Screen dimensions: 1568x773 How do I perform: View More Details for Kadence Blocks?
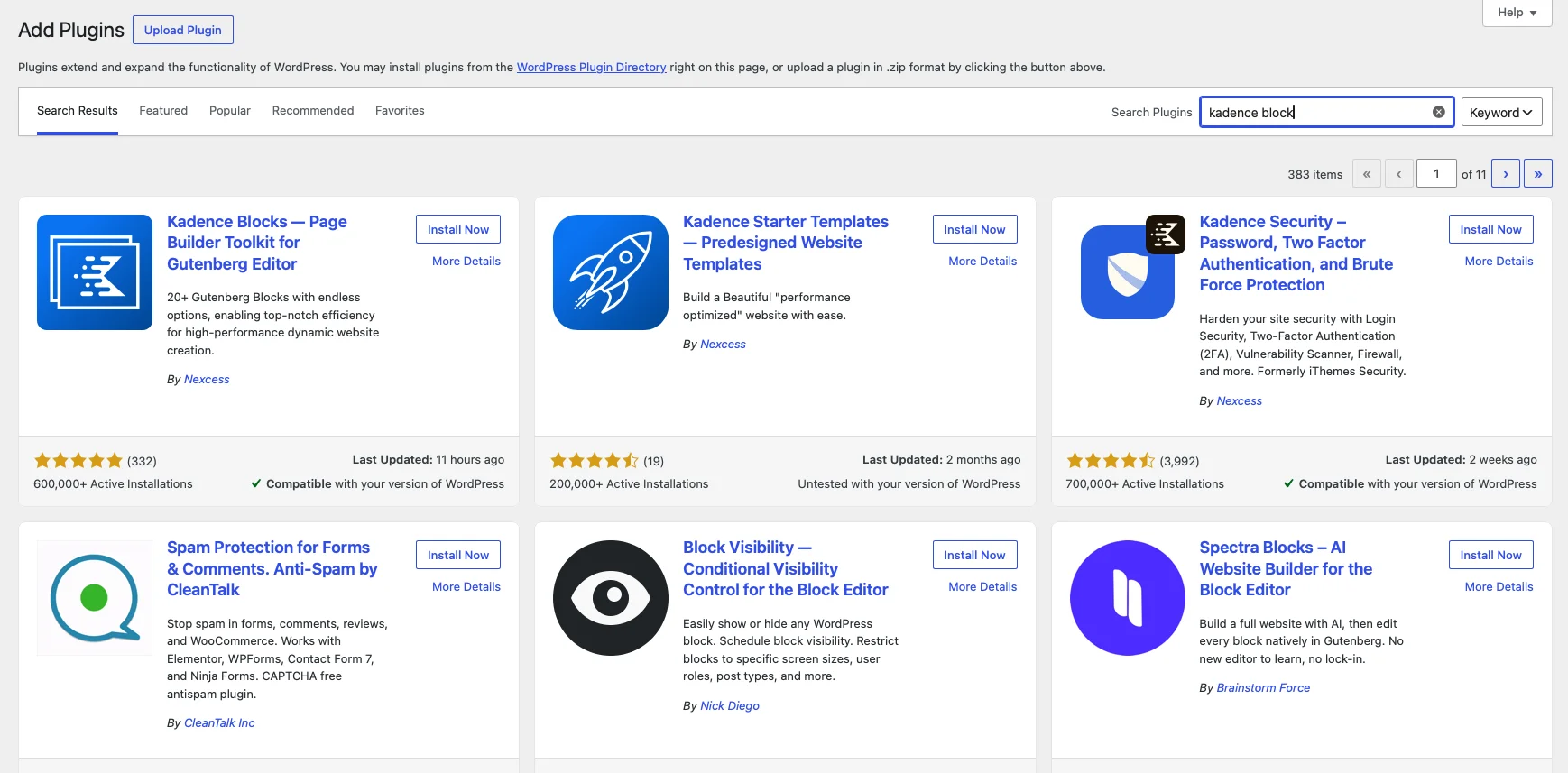(466, 261)
